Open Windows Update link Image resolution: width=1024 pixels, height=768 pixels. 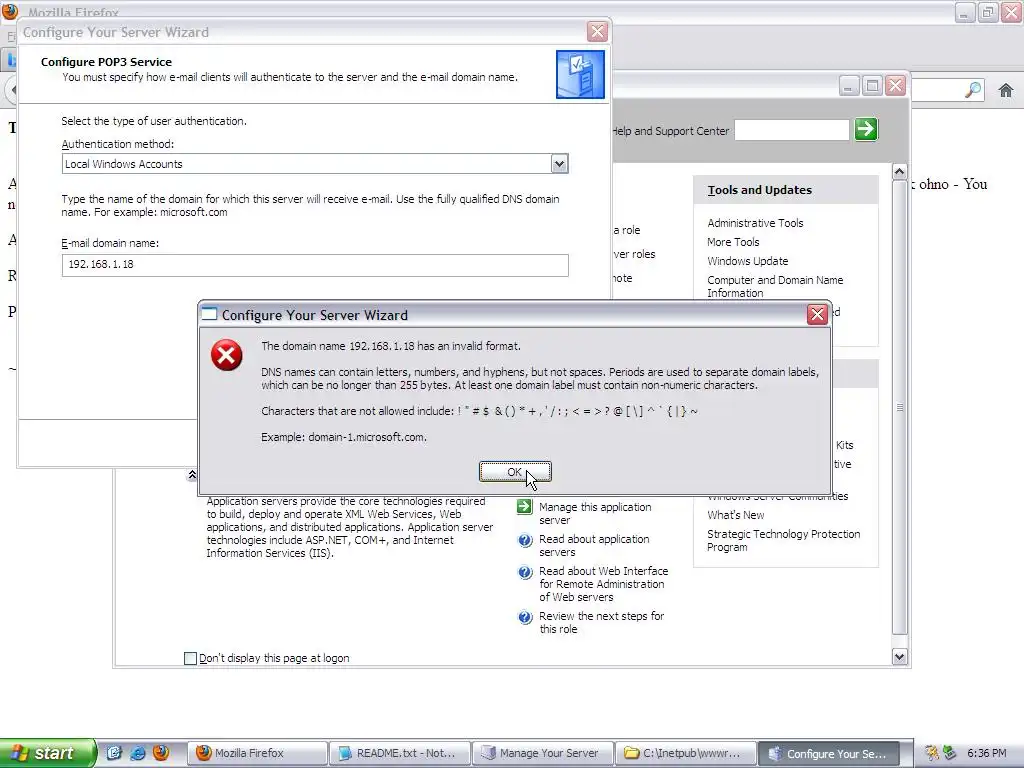[x=748, y=261]
